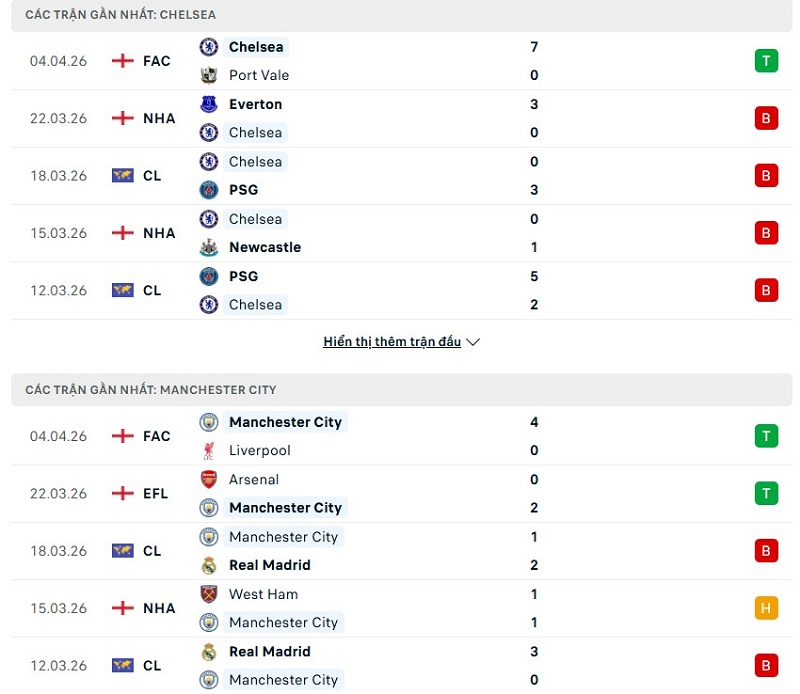Click the "Hiển thị thêm trận đấu" link

pos(392,342)
